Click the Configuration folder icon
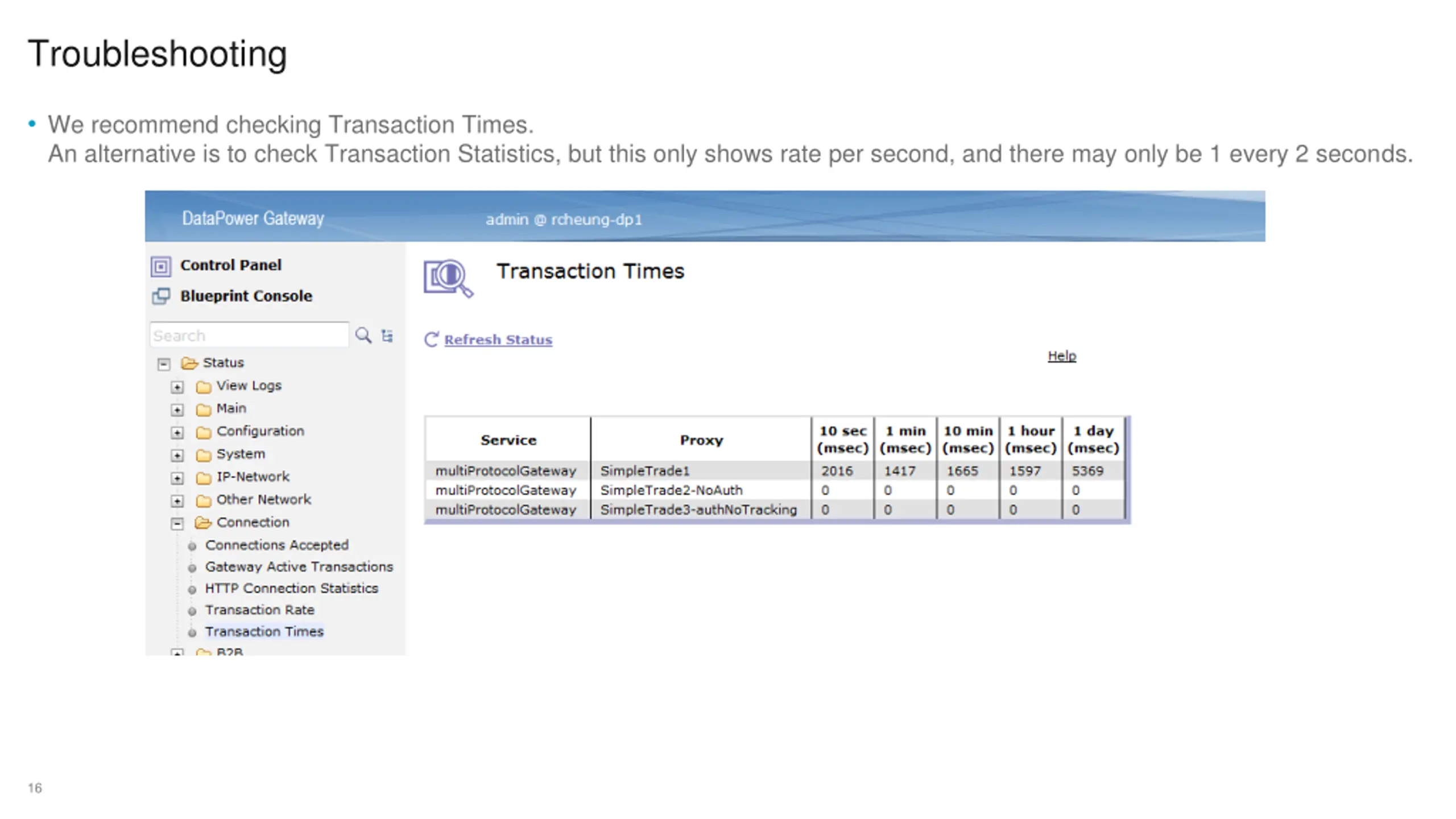This screenshot has width=1456, height=819. pos(204,432)
